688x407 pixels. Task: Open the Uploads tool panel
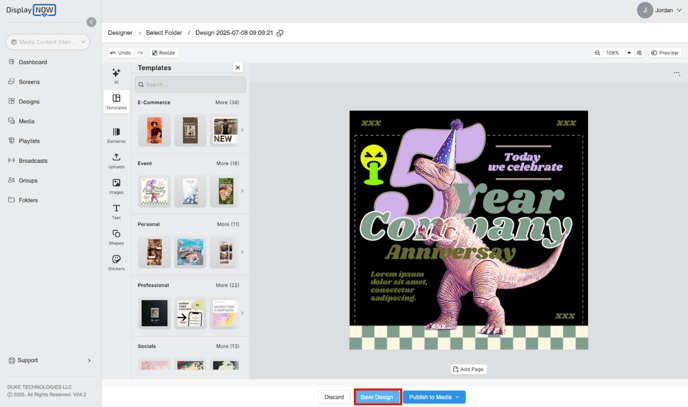click(x=116, y=161)
